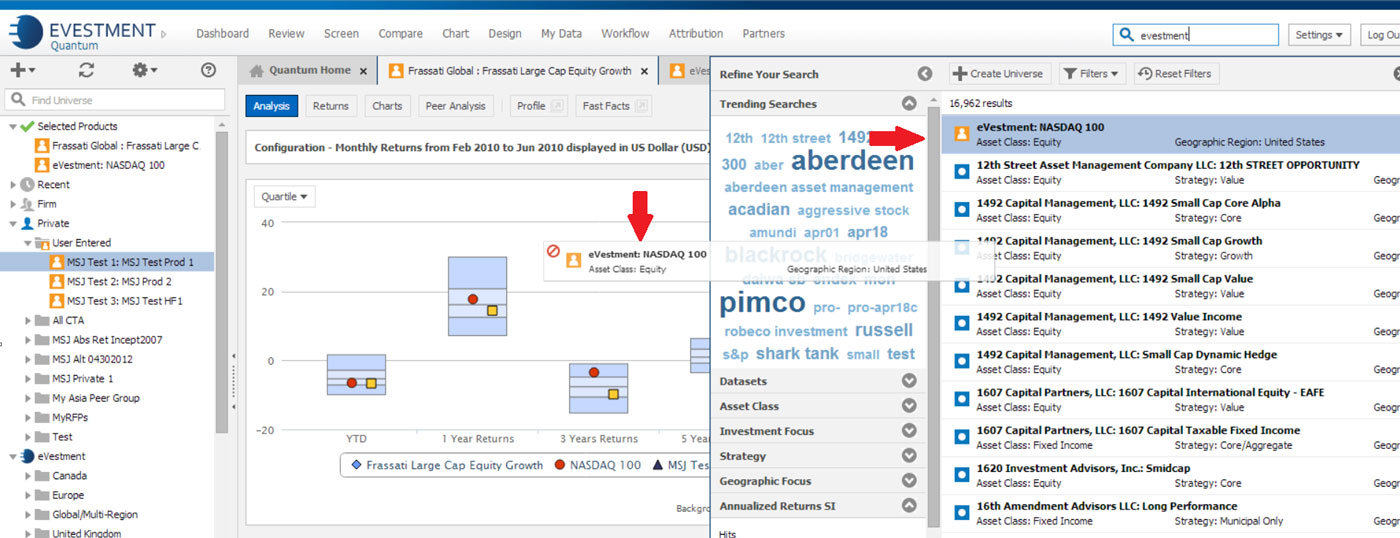Click the product icon of the eVestment: NASDAQ 100 result

(x=961, y=134)
